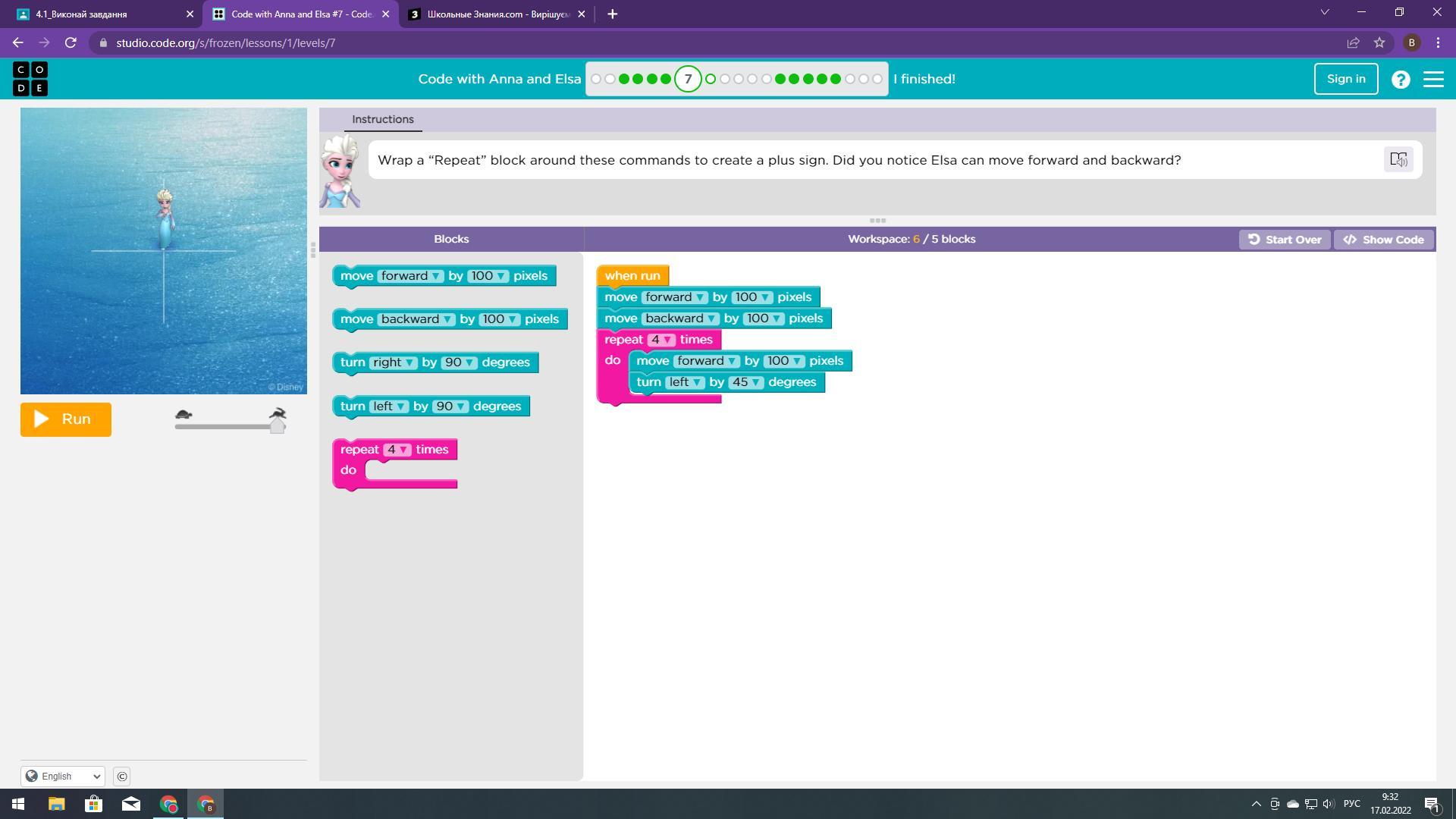Click the share page icon in address bar
This screenshot has height=819, width=1456.
(x=1353, y=43)
